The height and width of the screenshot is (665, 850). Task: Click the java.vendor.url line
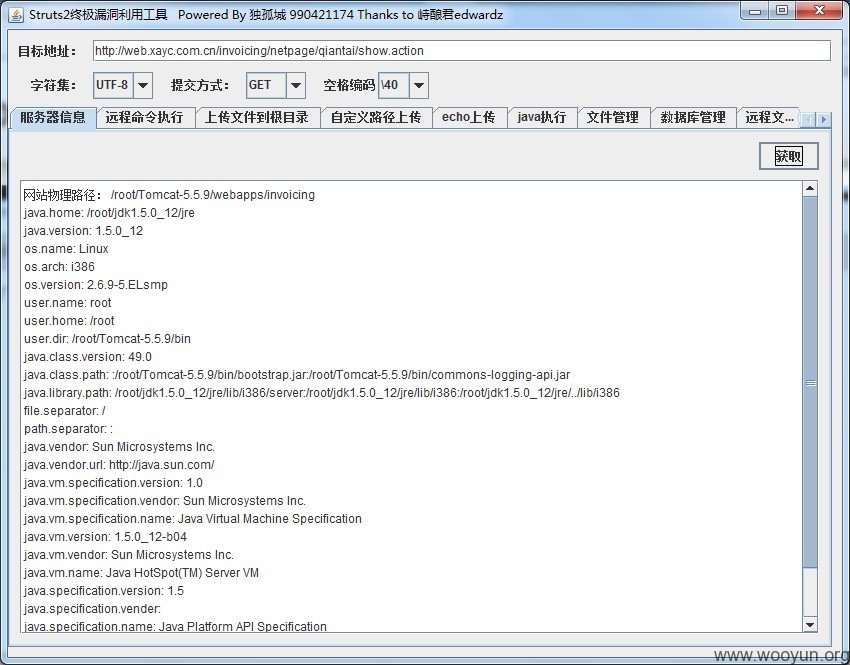tap(119, 464)
